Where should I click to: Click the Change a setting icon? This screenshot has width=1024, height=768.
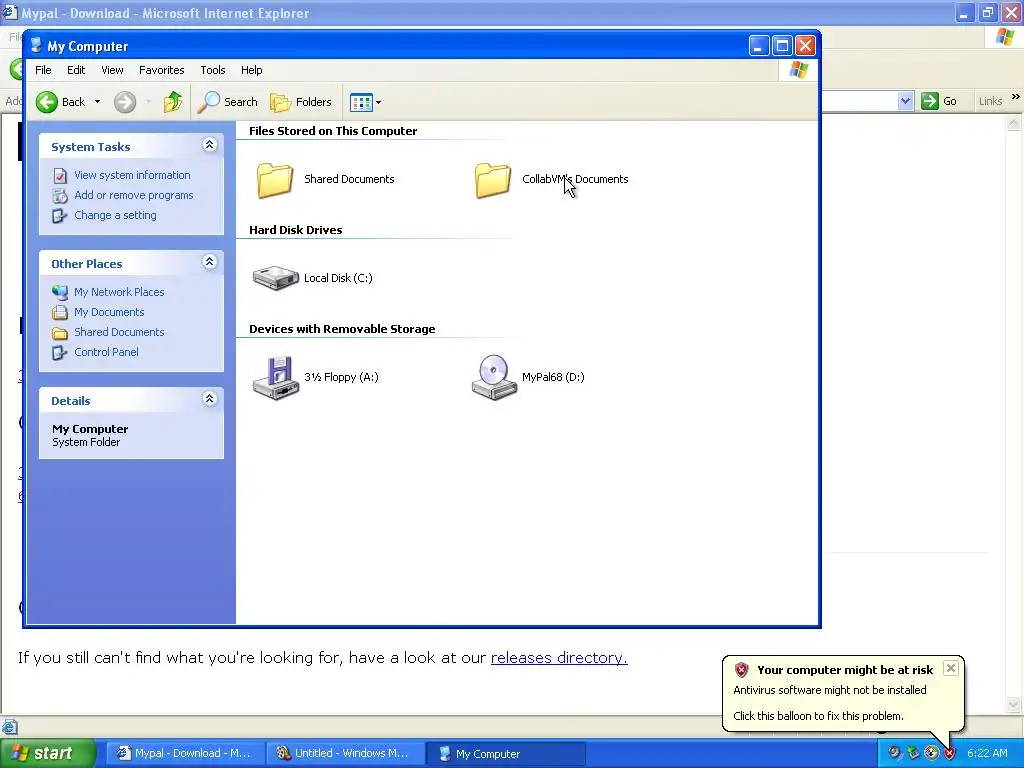coord(60,216)
